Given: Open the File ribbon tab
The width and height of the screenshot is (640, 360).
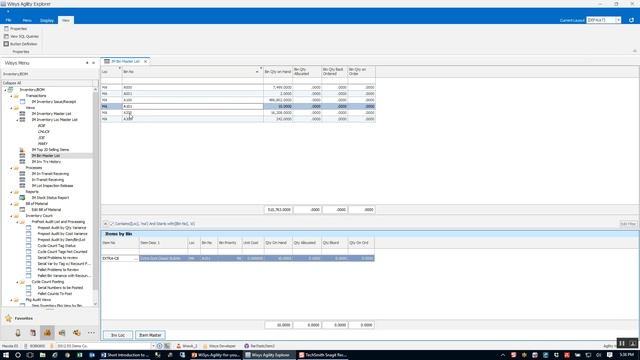Looking at the screenshot, I should click(8, 20).
